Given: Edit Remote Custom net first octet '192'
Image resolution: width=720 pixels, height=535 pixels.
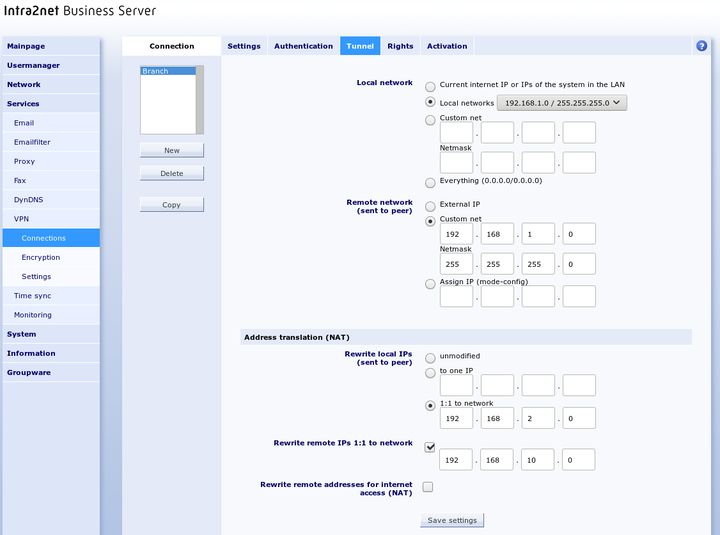Looking at the screenshot, I should (456, 234).
